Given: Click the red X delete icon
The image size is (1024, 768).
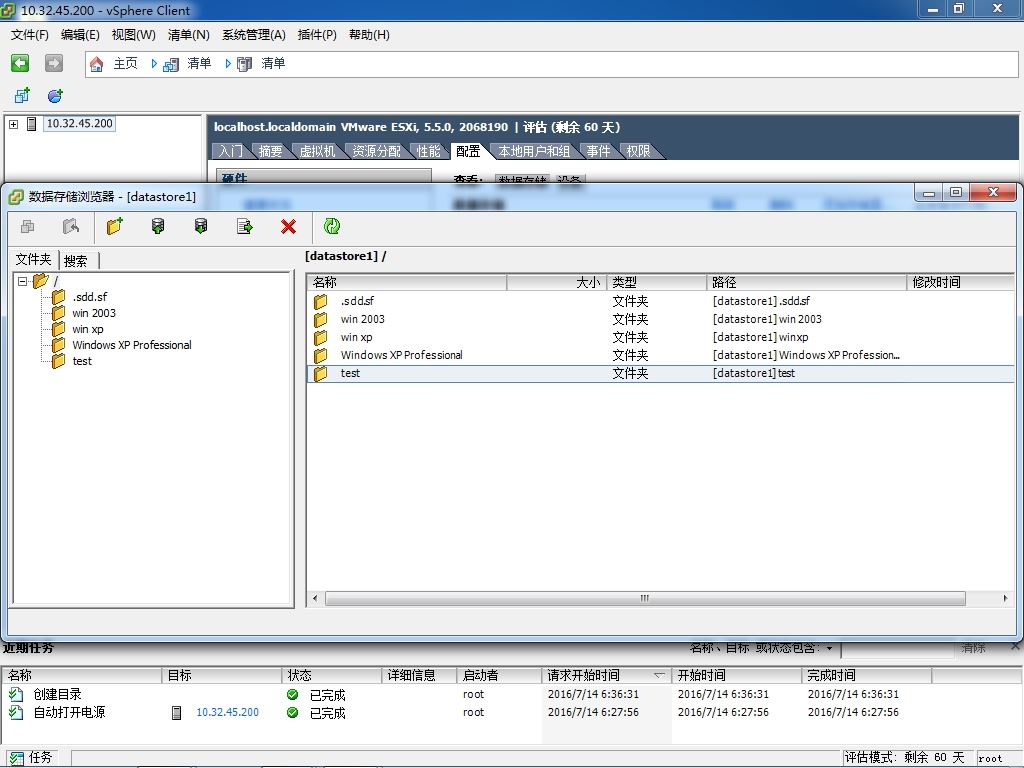Looking at the screenshot, I should click(x=288, y=227).
